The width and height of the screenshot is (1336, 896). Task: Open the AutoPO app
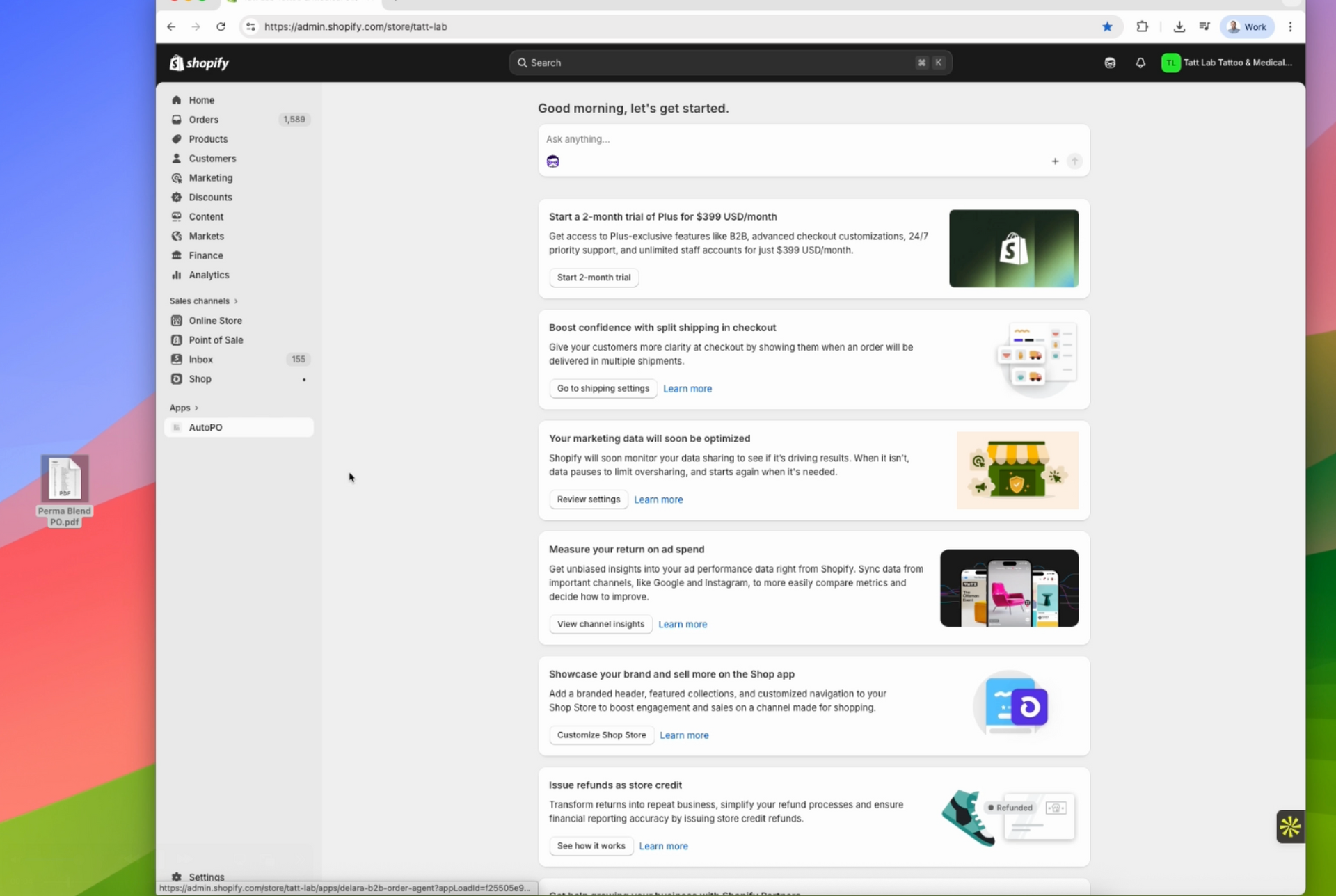point(239,427)
